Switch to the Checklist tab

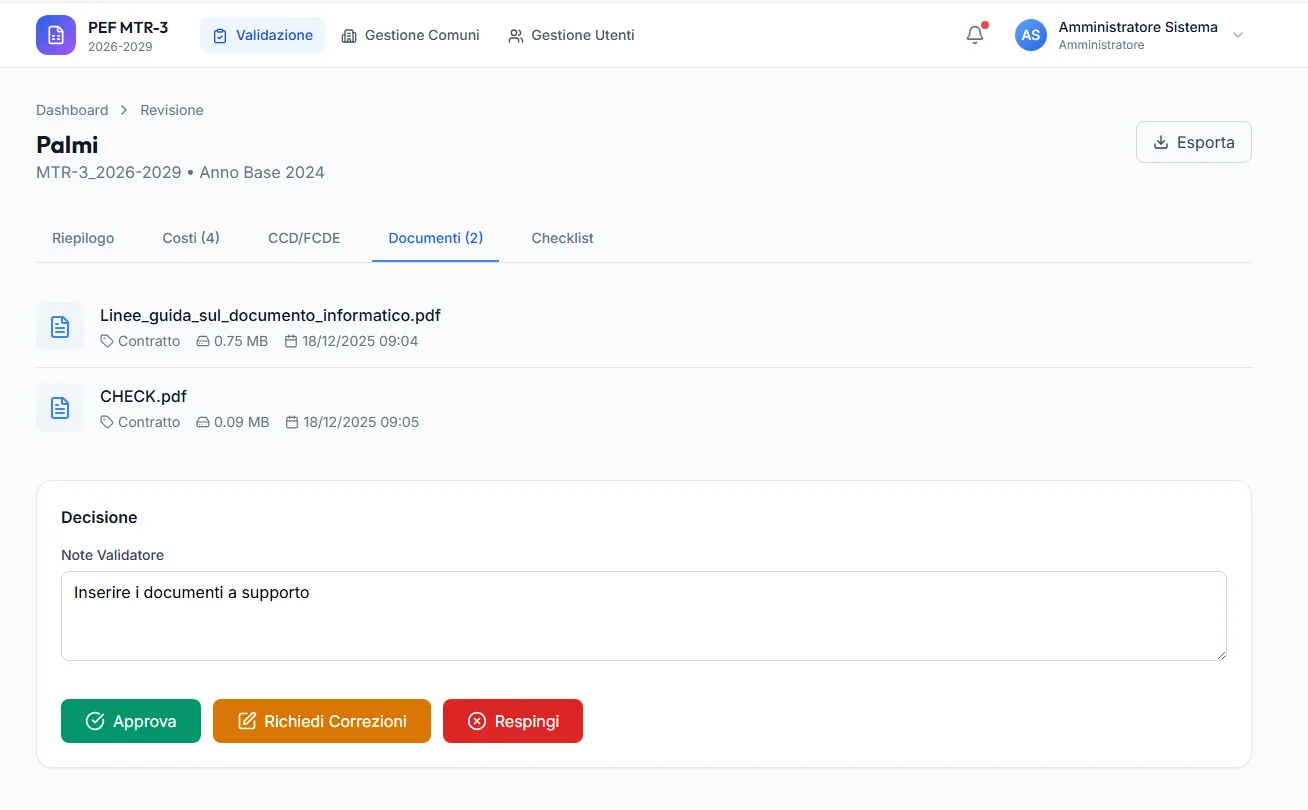pos(563,238)
